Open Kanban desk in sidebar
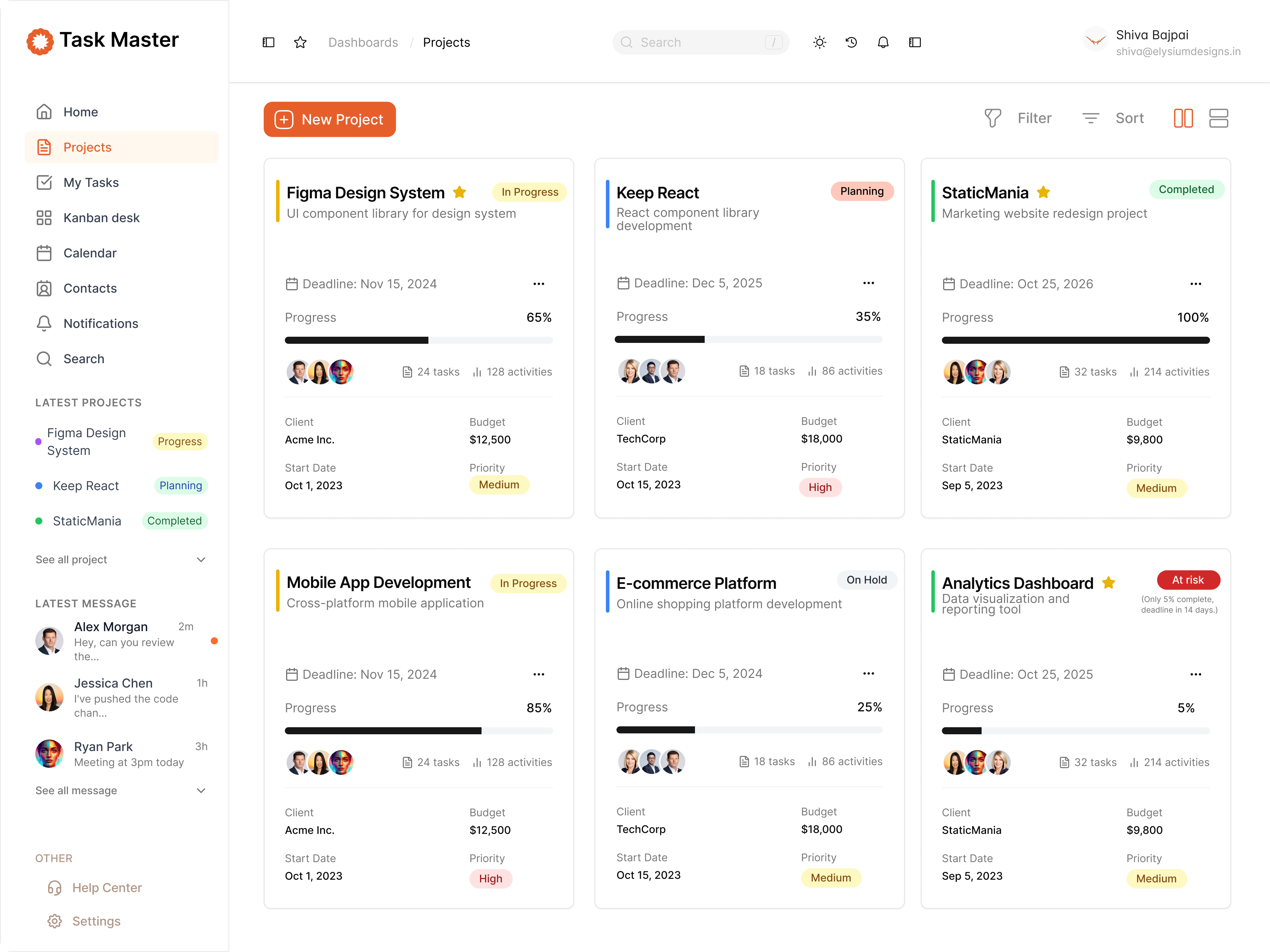The height and width of the screenshot is (952, 1270). tap(101, 218)
